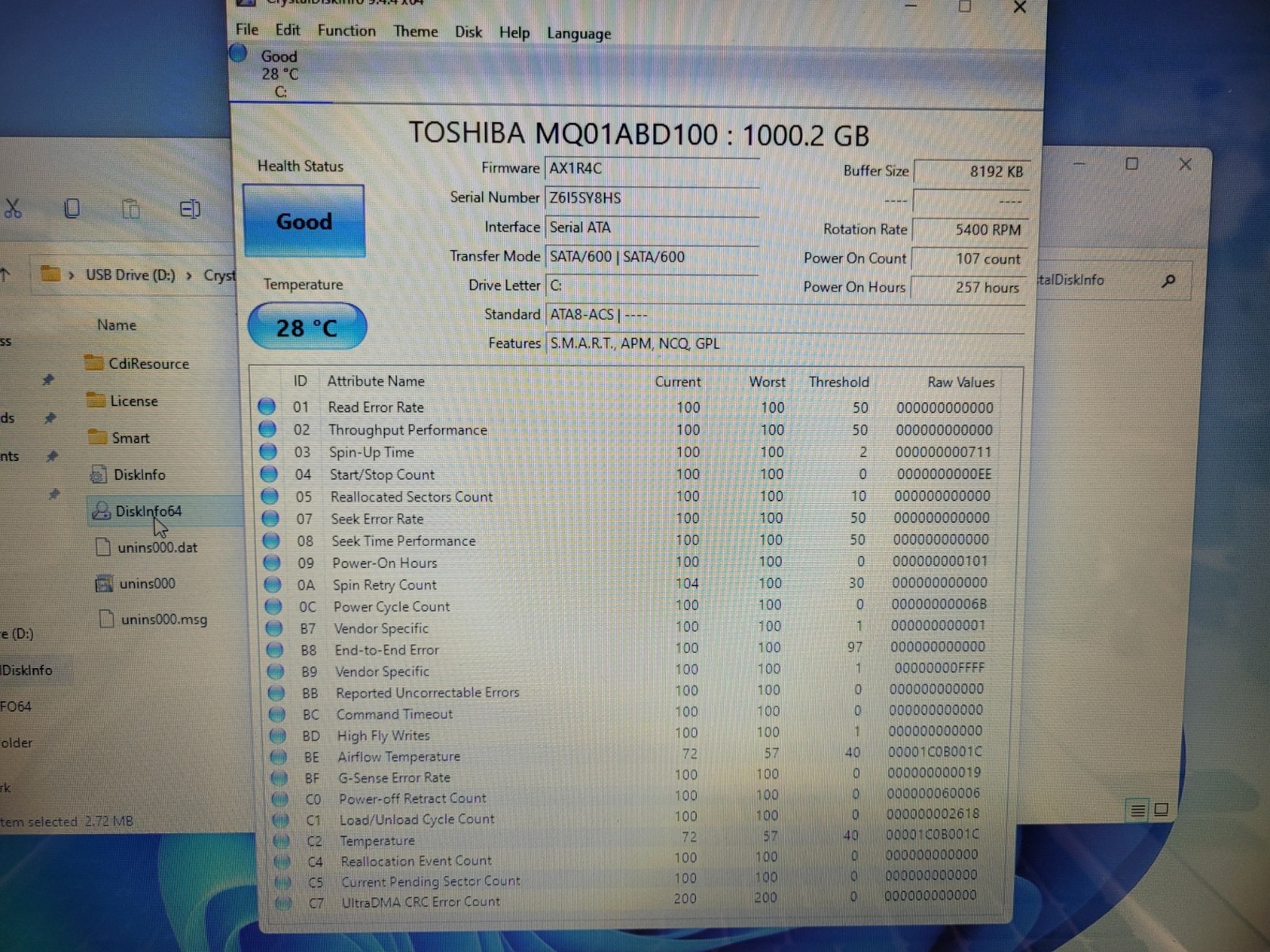Click the status icon for G-Sense Error Rate
1270x952 pixels.
pos(279,778)
